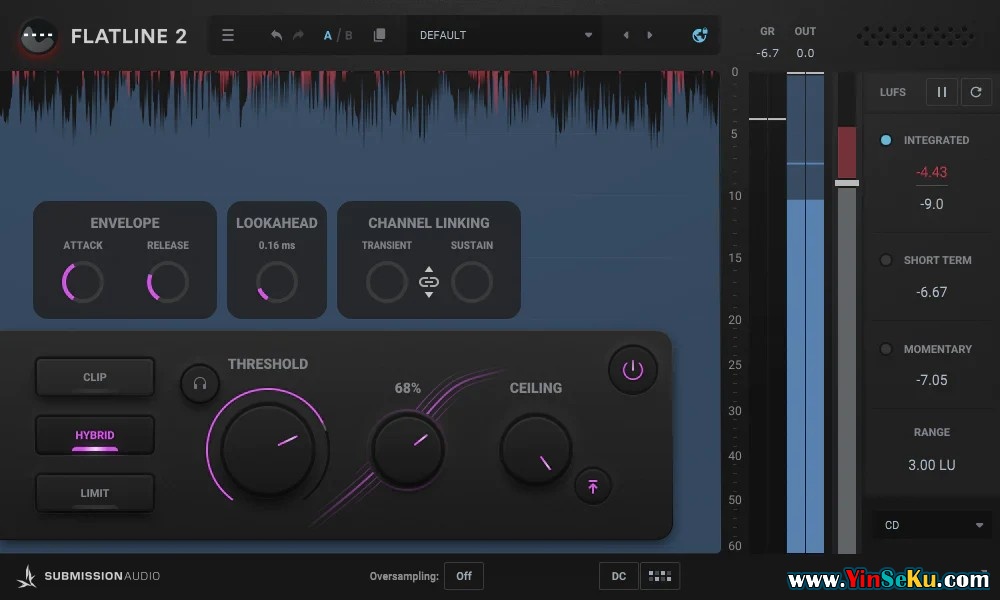Click the ceiling upward arrow button
Image resolution: width=1000 pixels, height=600 pixels.
(593, 486)
